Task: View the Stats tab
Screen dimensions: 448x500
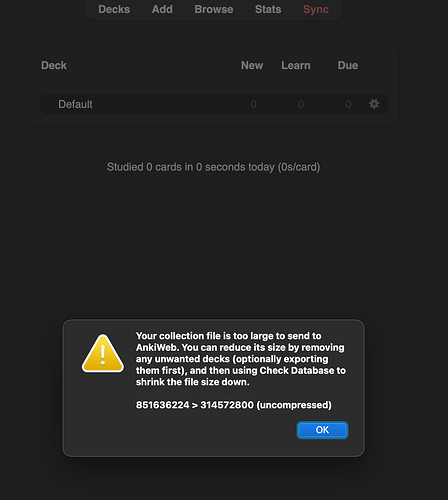Action: [268, 9]
